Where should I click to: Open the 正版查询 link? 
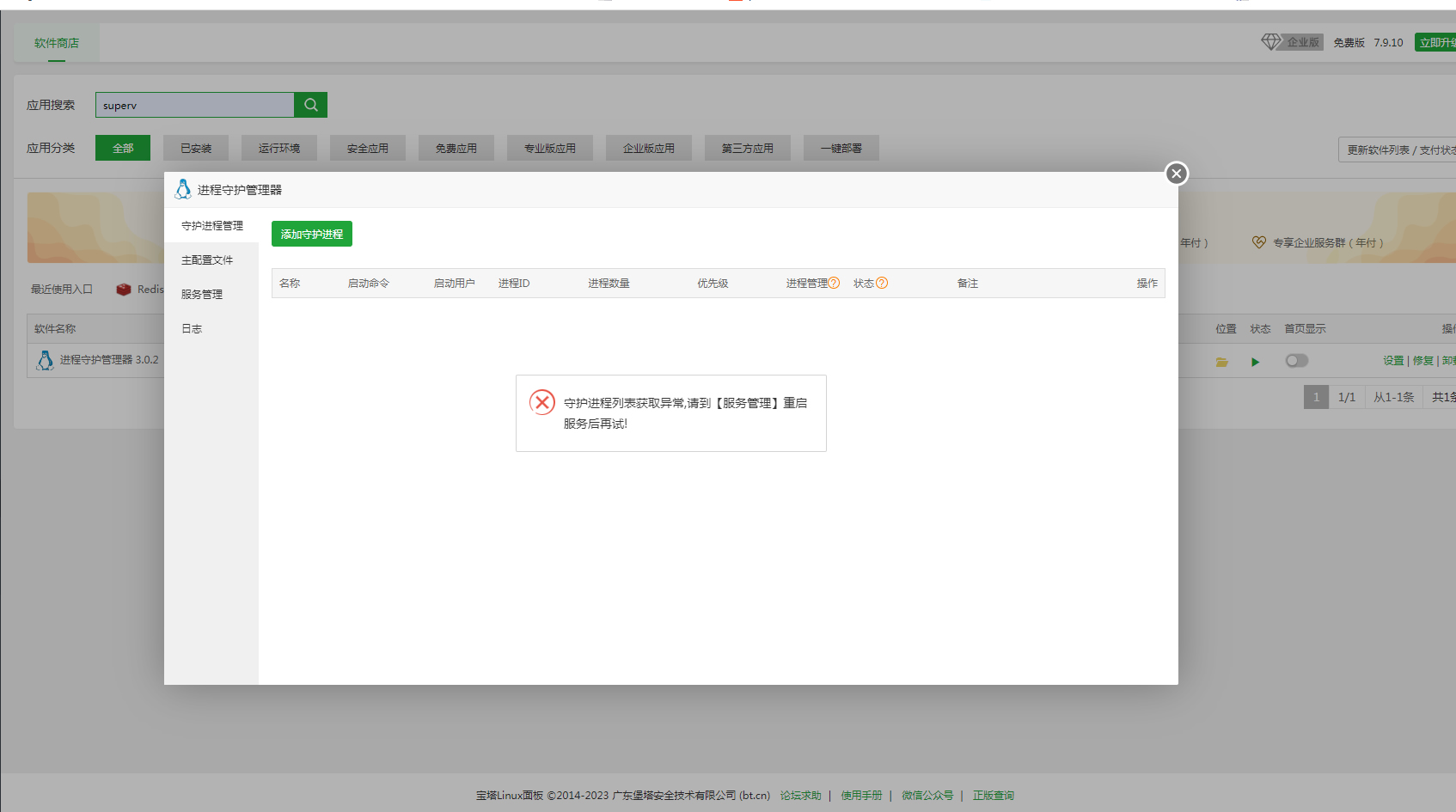[994, 796]
